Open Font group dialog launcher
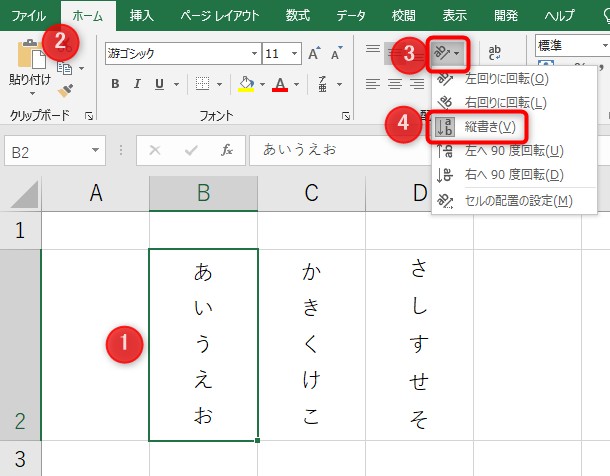This screenshot has width=610, height=476. pos(346,116)
